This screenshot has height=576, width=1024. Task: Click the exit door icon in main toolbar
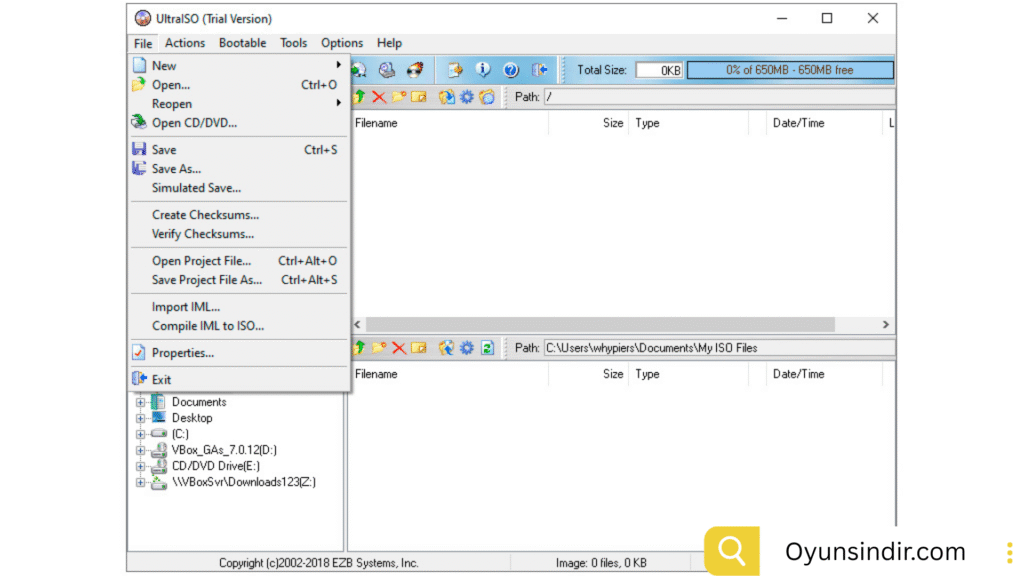point(540,70)
